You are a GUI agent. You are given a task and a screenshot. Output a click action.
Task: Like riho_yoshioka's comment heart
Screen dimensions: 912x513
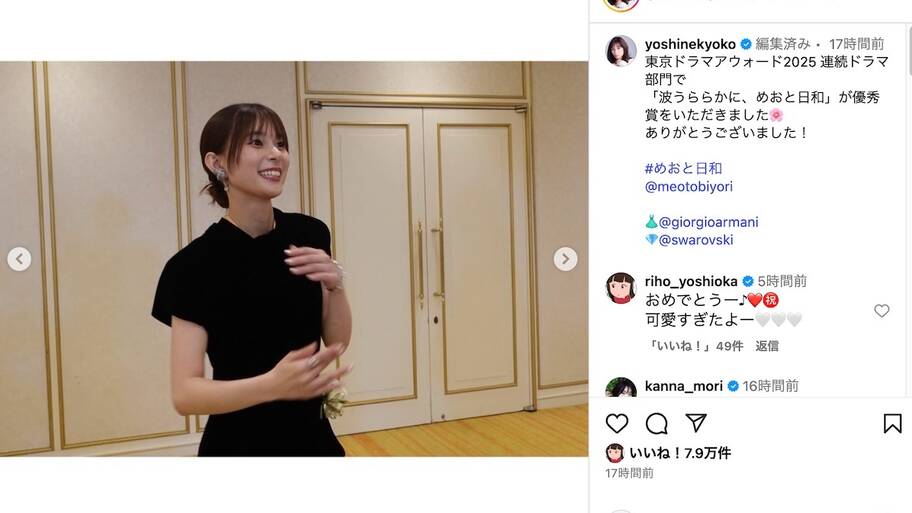[882, 311]
